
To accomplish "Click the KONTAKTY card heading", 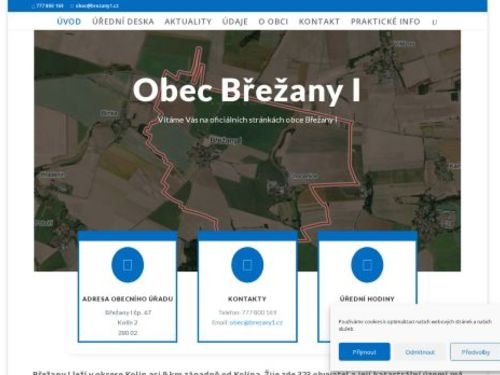I will [x=247, y=299].
